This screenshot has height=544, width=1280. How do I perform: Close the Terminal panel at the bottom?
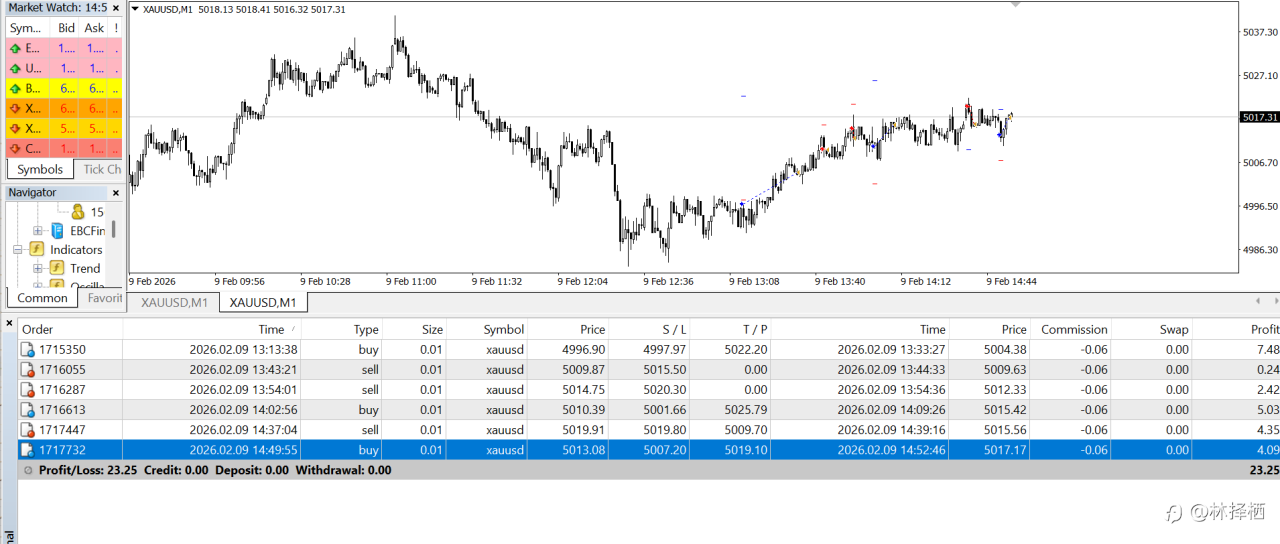pos(8,323)
